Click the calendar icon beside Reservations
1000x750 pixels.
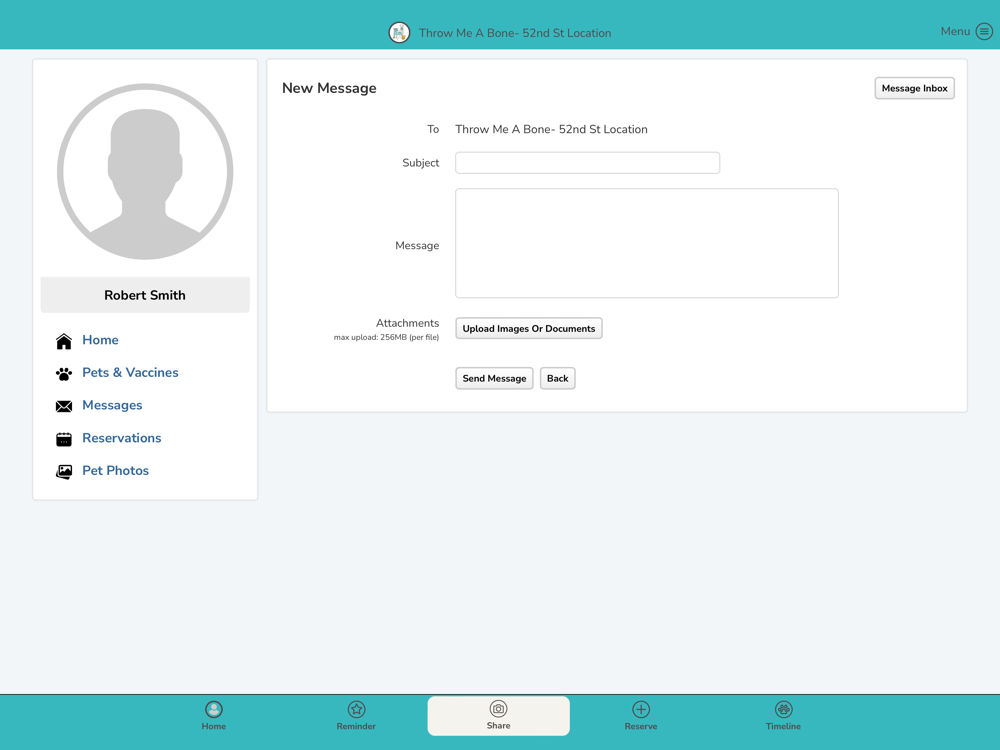coord(64,439)
